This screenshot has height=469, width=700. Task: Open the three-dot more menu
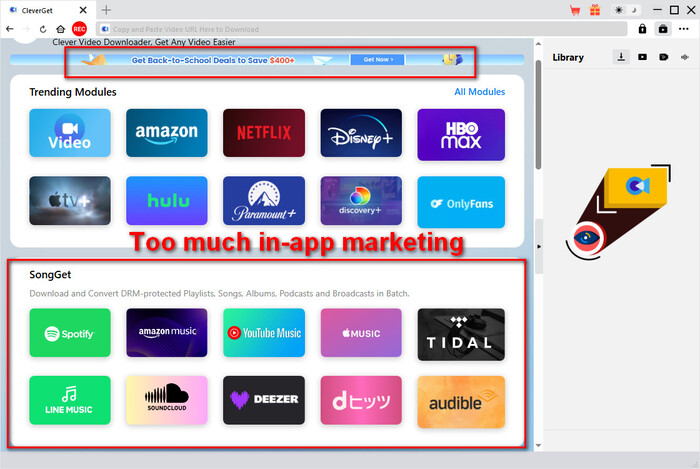click(683, 29)
